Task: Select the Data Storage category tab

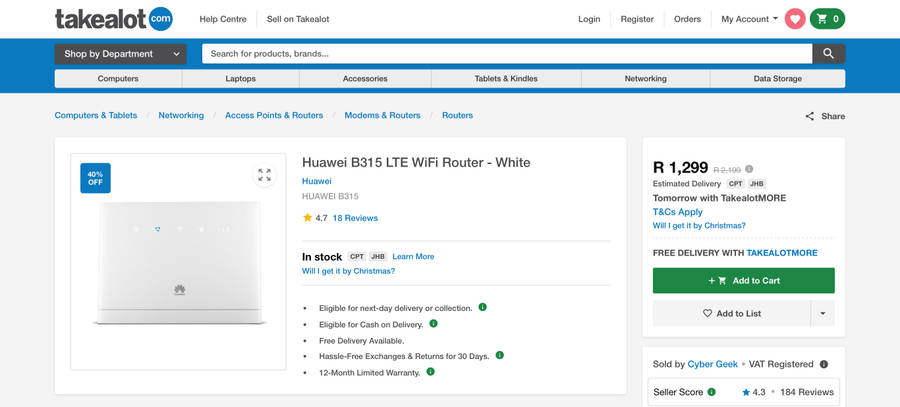Action: 777,78
